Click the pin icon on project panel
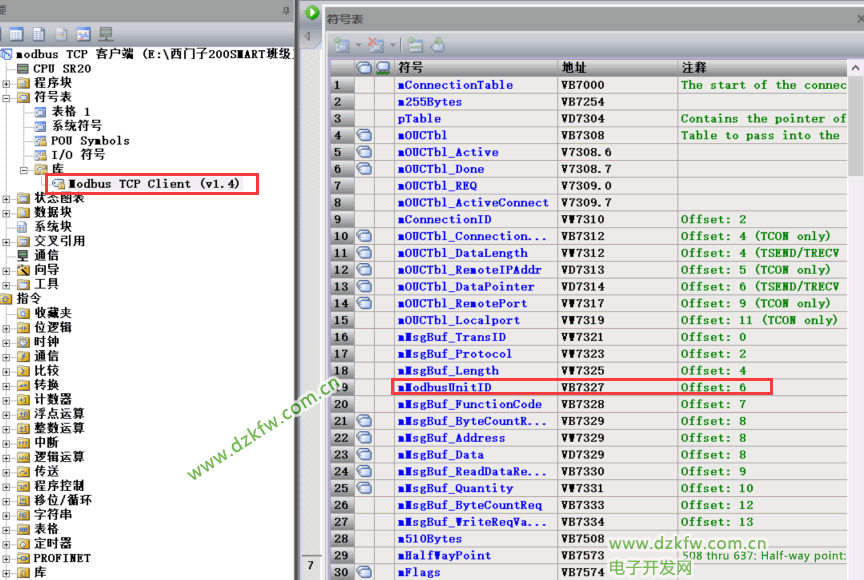 click(x=284, y=8)
